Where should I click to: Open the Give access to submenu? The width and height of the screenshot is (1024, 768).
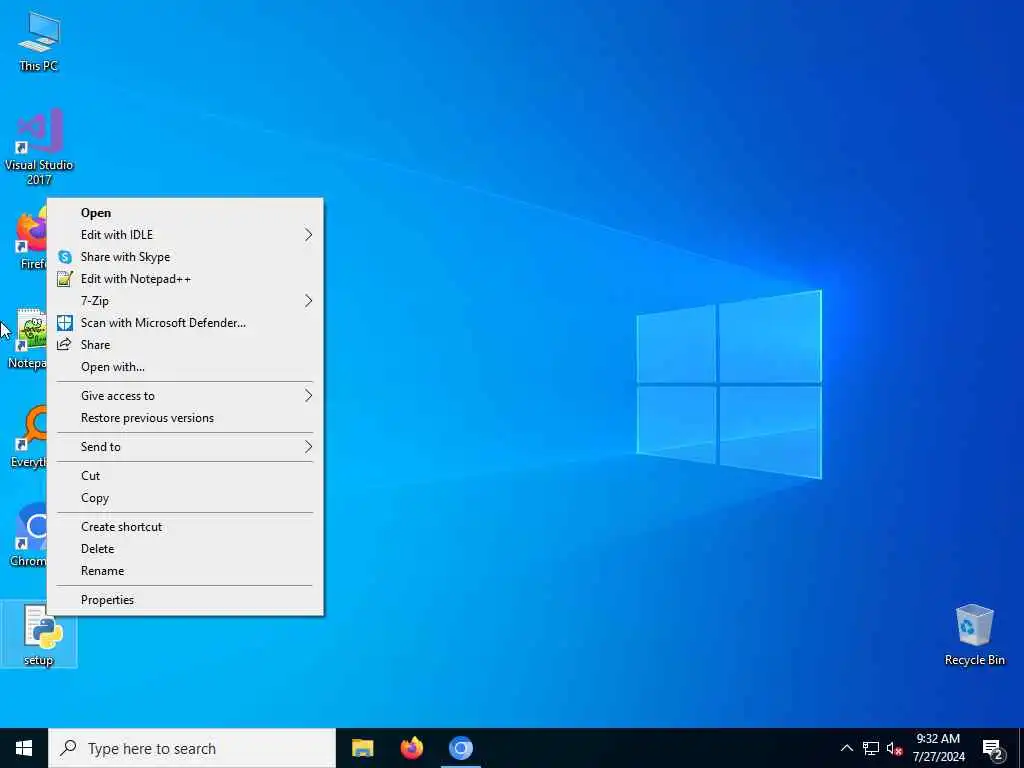[x=185, y=396]
